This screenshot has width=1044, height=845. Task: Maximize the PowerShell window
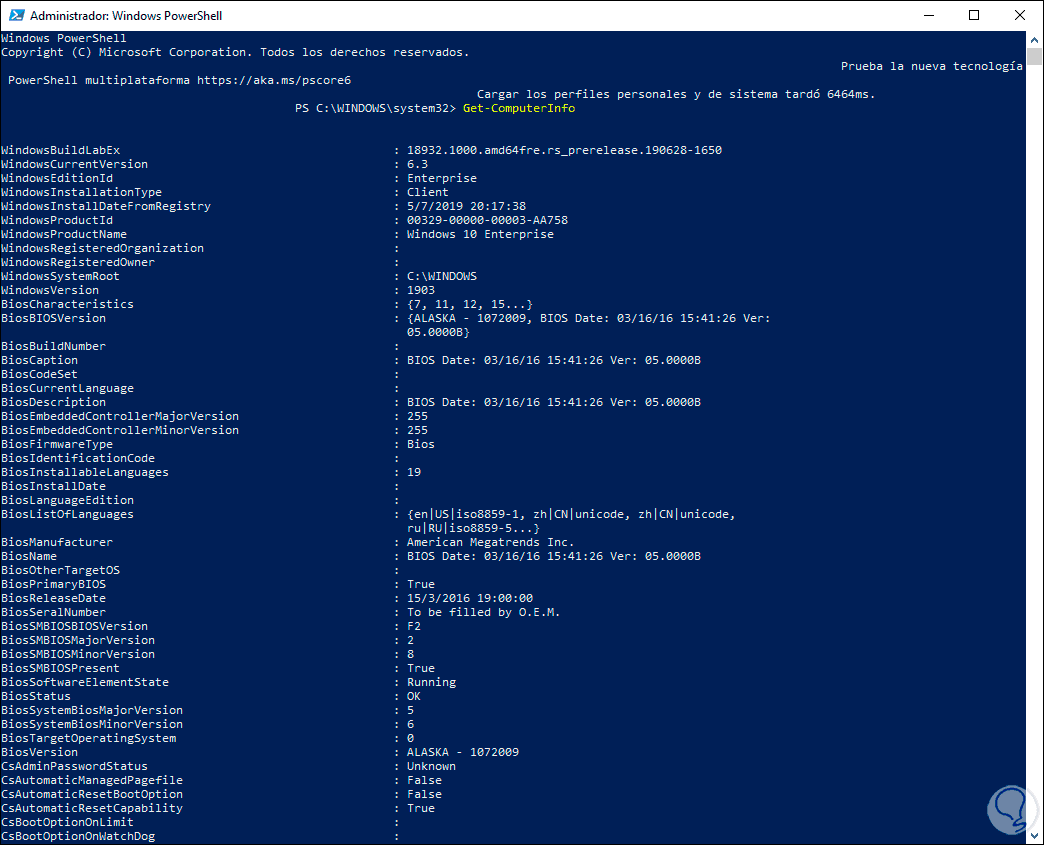click(974, 16)
